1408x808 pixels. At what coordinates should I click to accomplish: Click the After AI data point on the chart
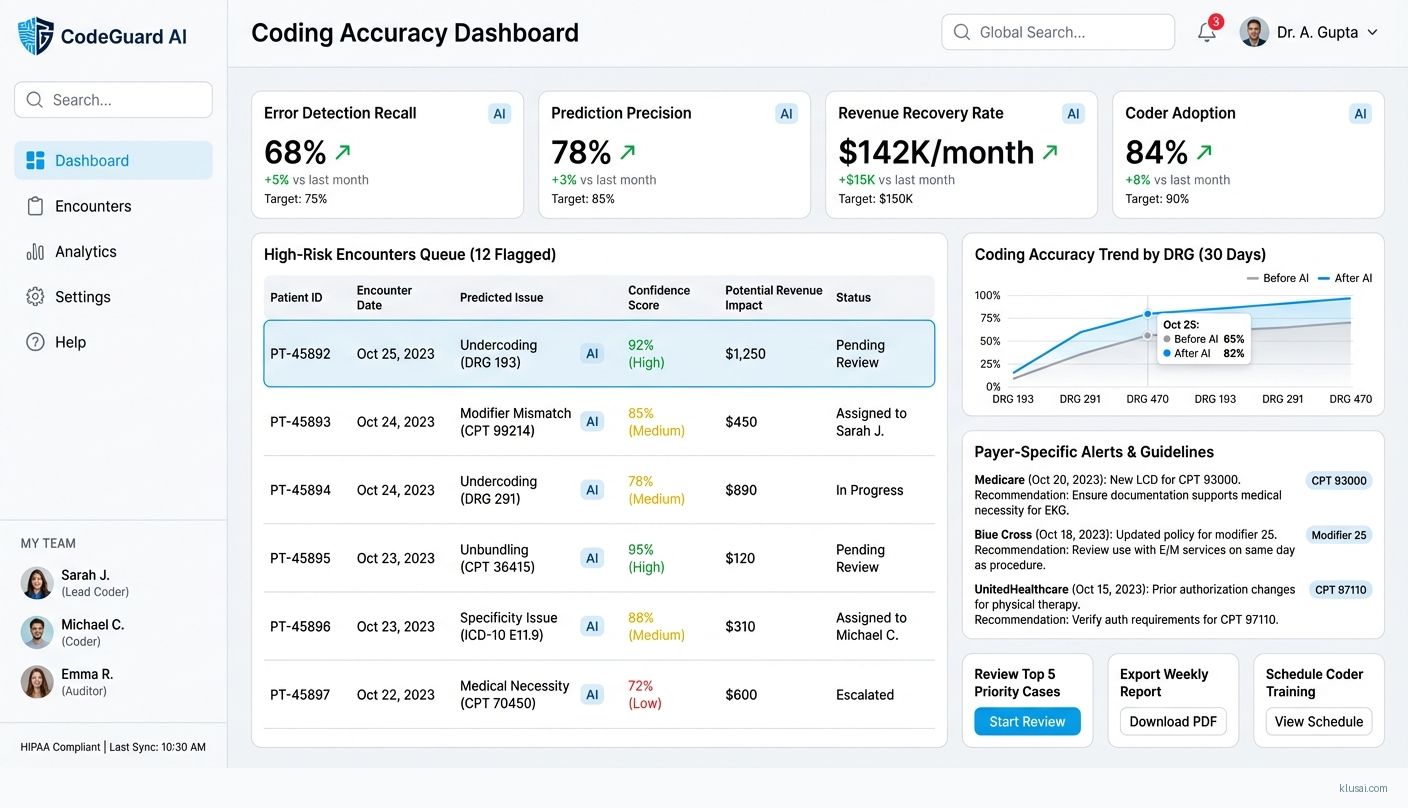tap(1147, 314)
